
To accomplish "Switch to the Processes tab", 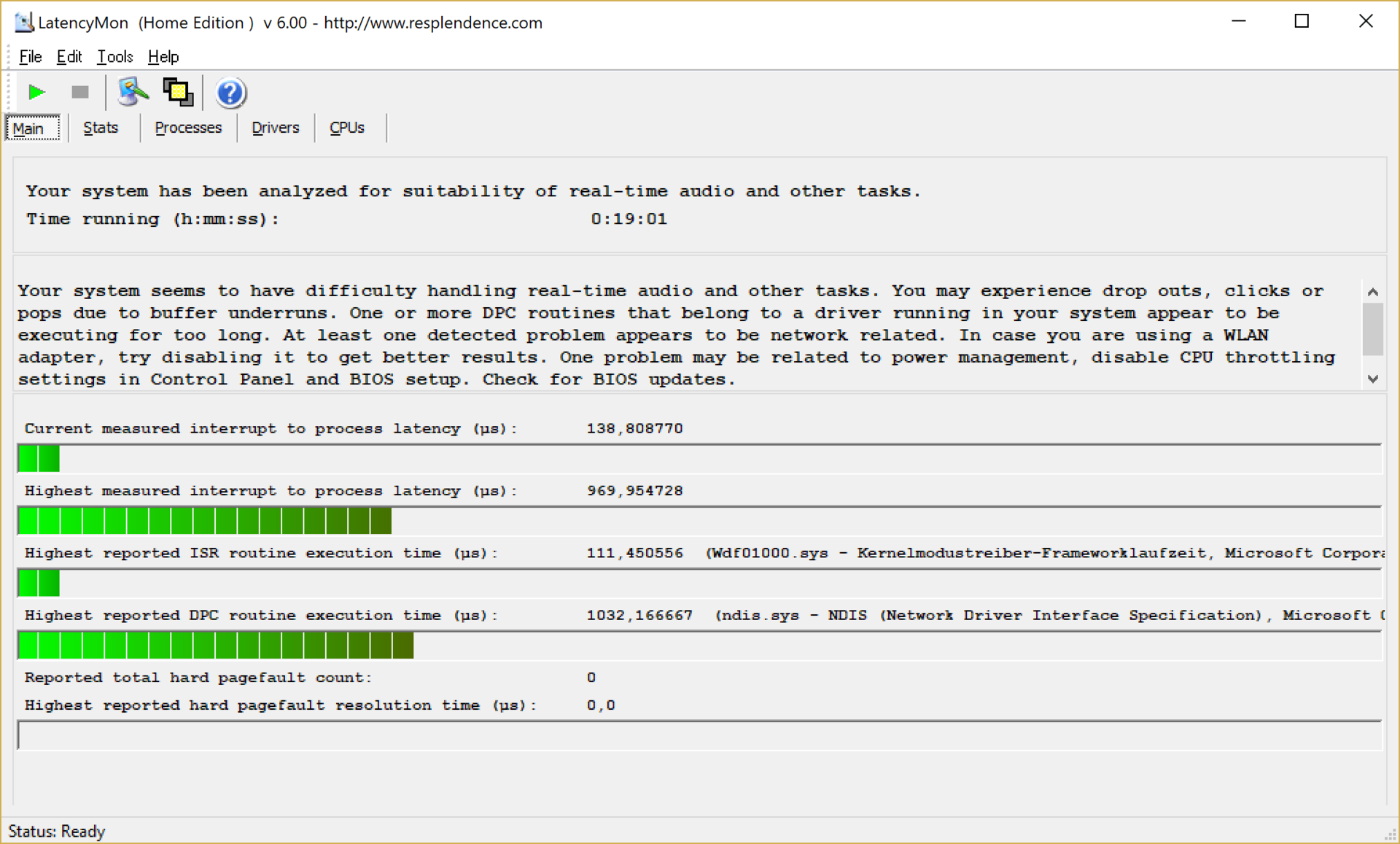I will coord(187,128).
